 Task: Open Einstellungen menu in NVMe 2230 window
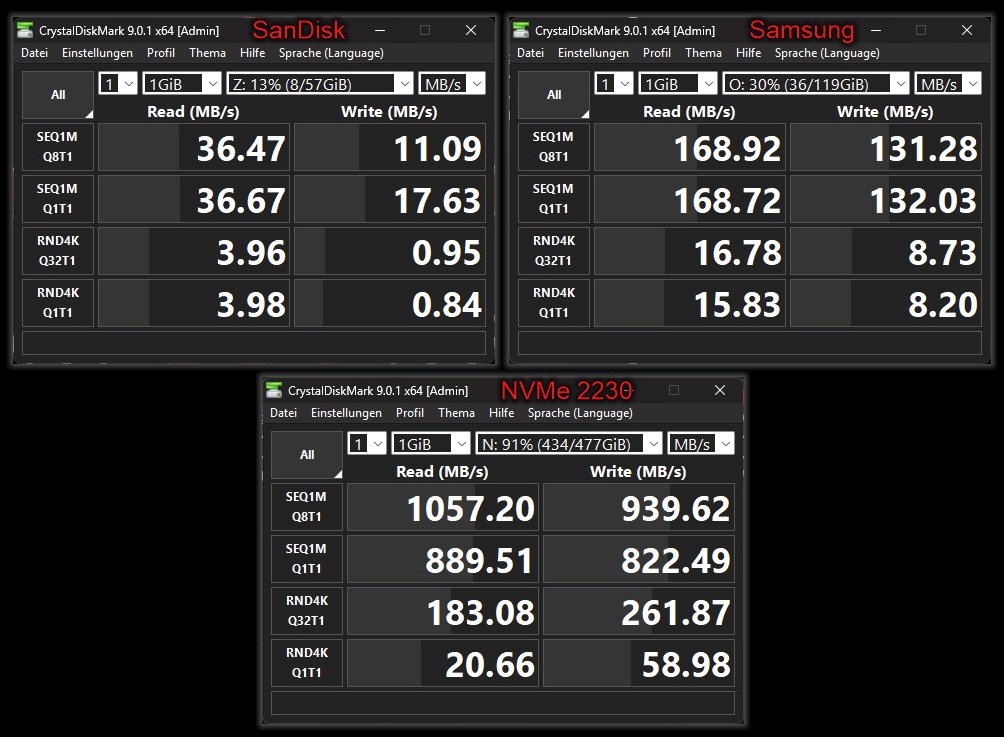[346, 412]
